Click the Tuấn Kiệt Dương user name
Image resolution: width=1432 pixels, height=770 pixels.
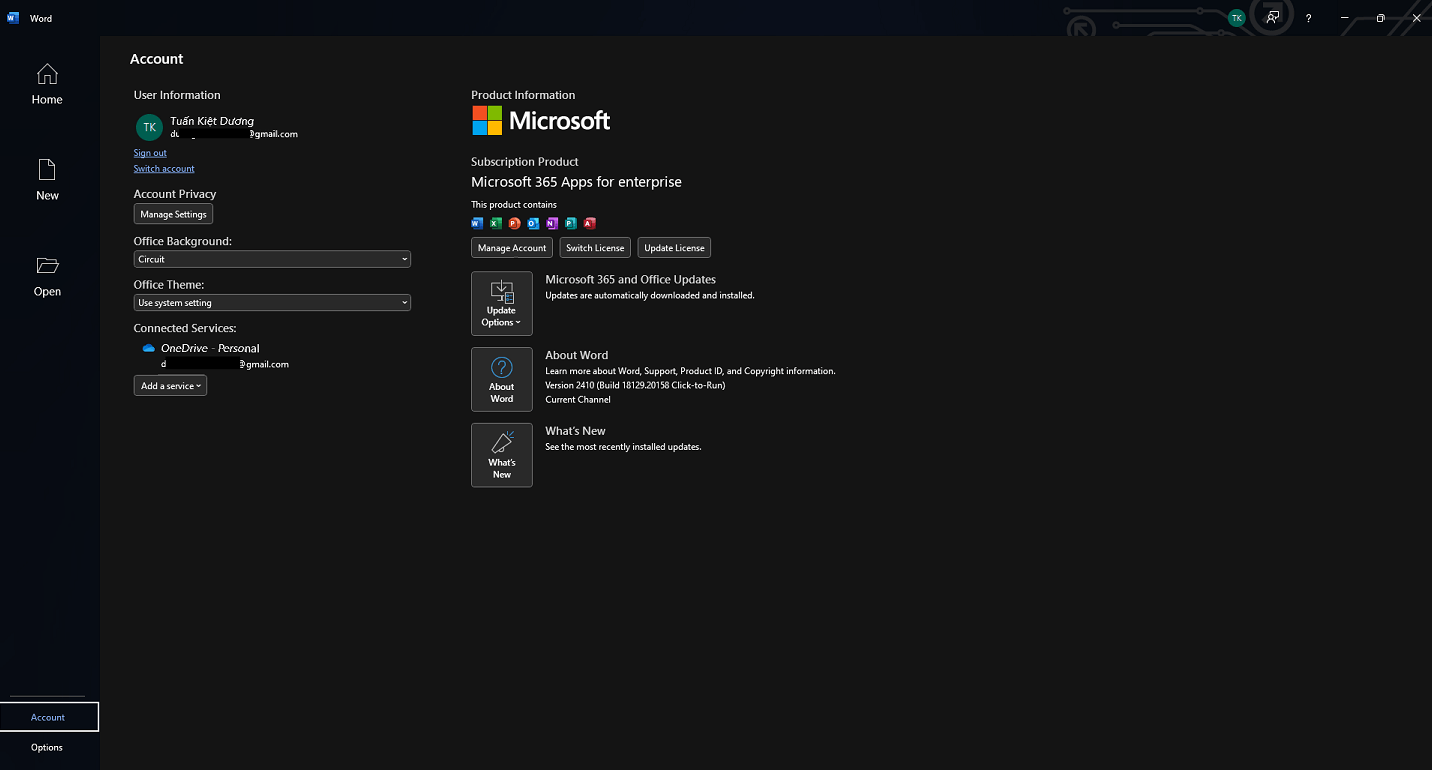coord(212,121)
